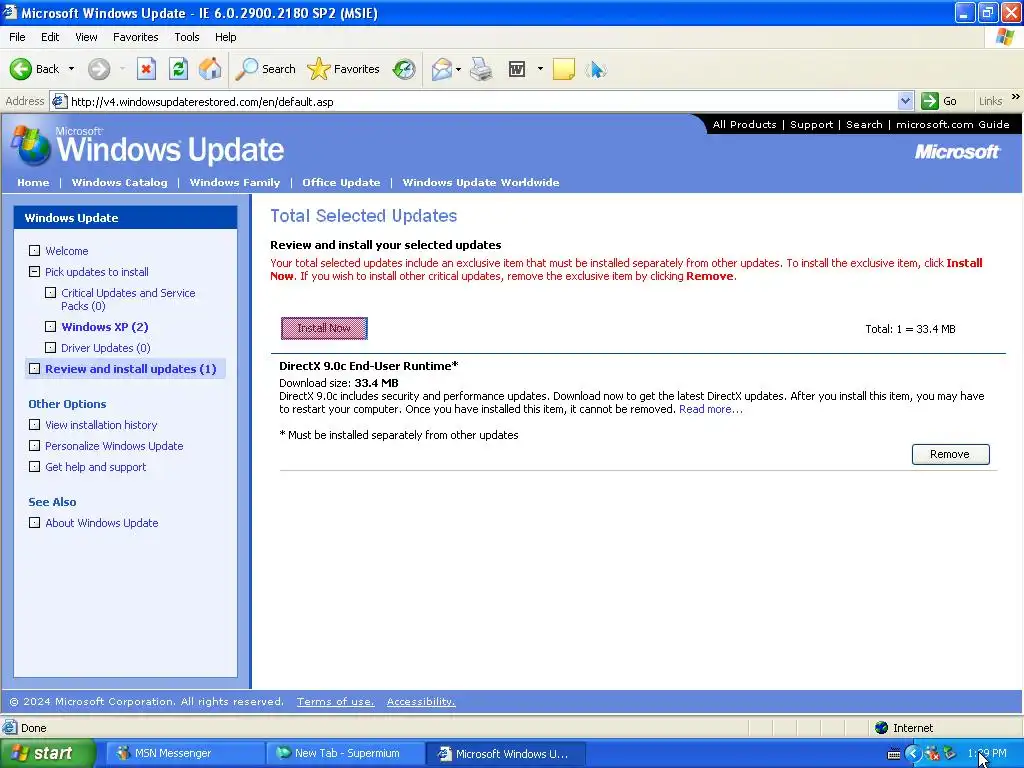Open the Favorites menu
Image resolution: width=1024 pixels, height=768 pixels.
135,37
